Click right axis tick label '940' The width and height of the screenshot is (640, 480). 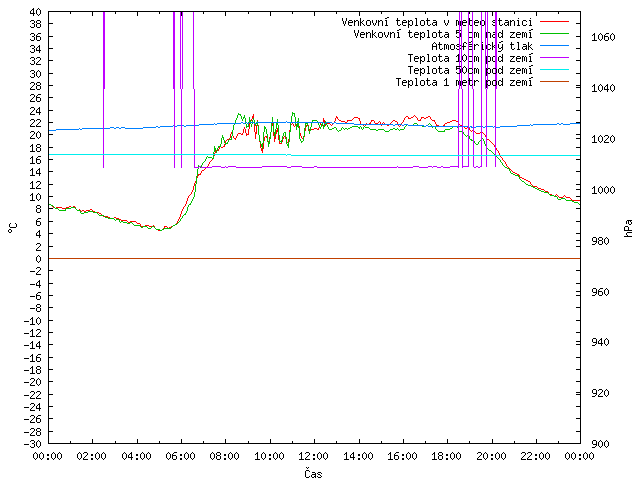click(x=600, y=342)
